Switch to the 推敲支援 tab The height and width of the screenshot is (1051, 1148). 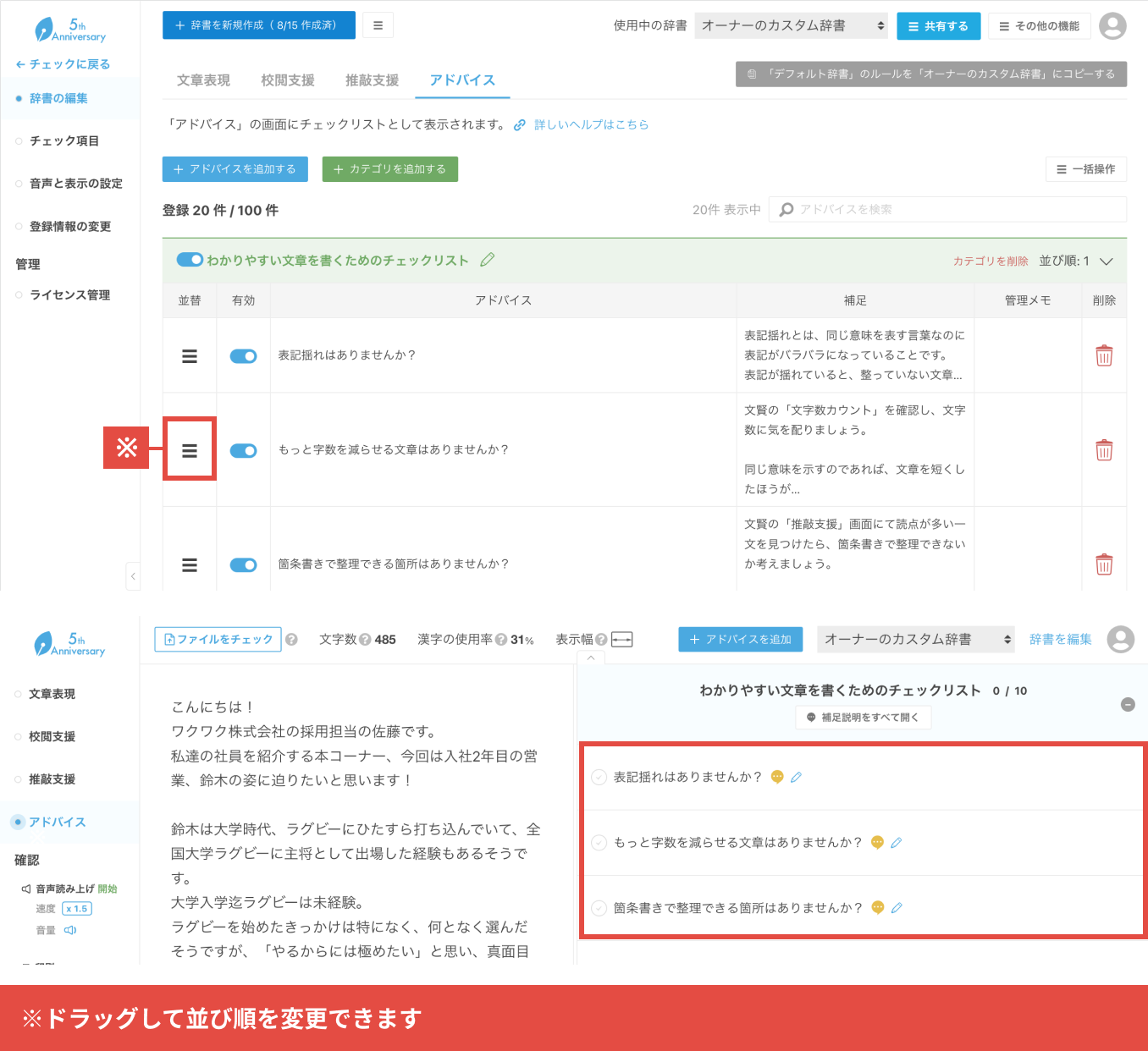tap(372, 80)
